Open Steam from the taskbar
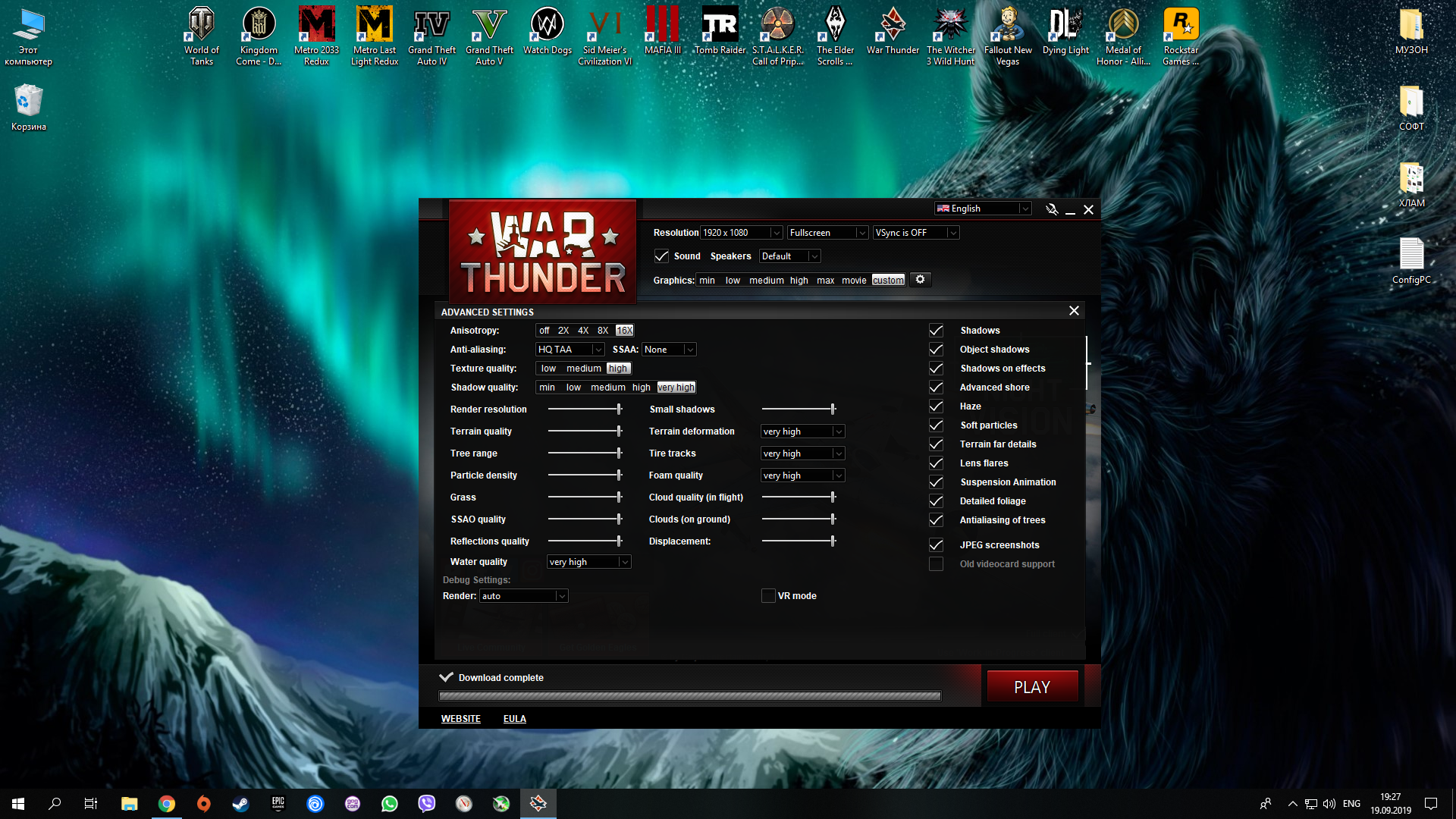Image resolution: width=1456 pixels, height=819 pixels. coord(240,804)
